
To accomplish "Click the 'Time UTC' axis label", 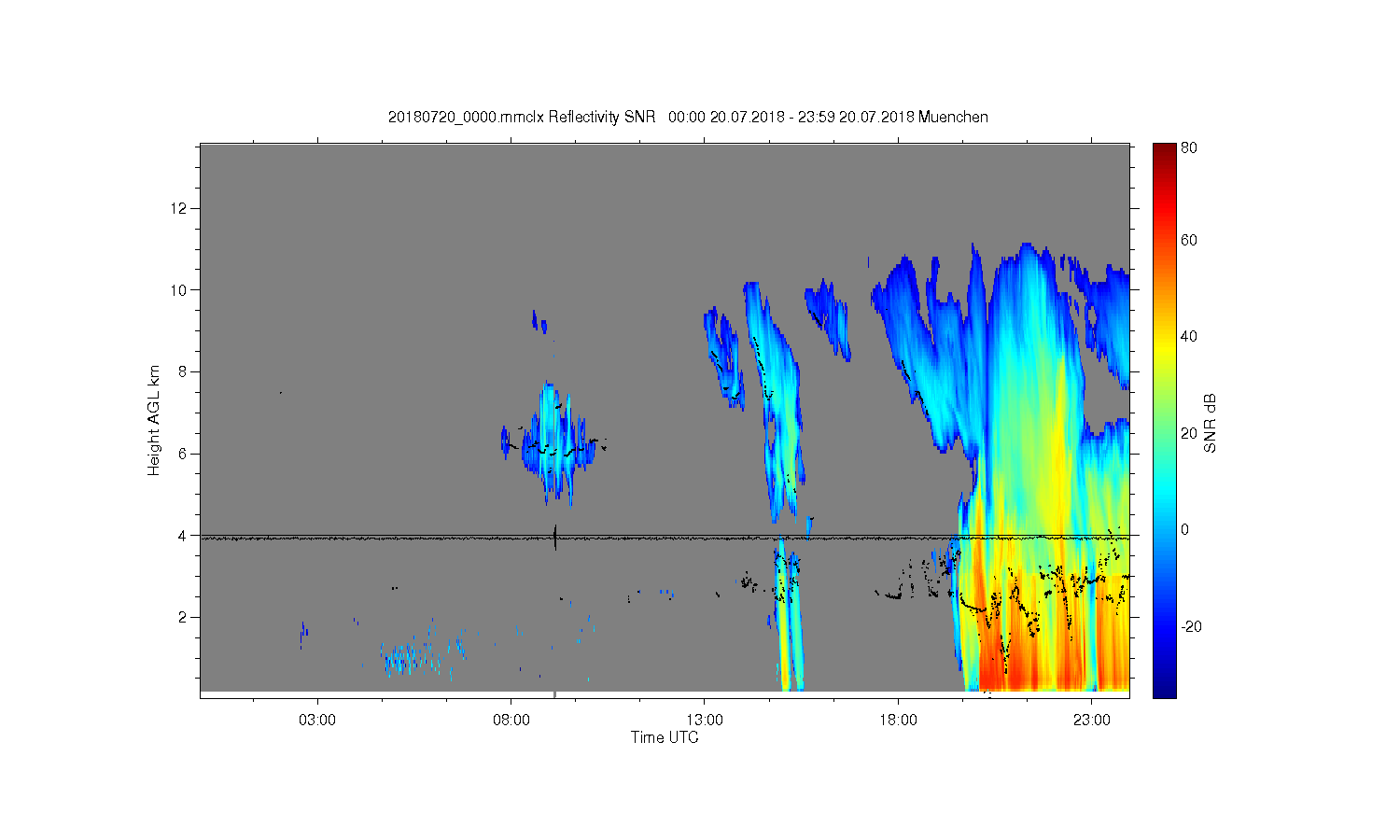I will pyautogui.click(x=665, y=737).
